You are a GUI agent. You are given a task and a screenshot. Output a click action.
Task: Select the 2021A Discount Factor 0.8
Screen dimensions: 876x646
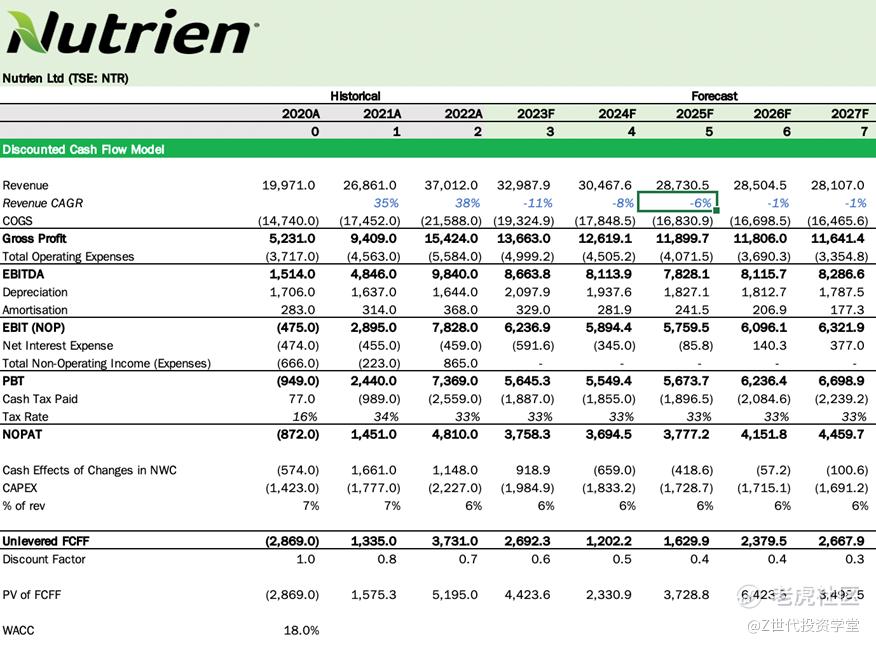click(x=387, y=559)
